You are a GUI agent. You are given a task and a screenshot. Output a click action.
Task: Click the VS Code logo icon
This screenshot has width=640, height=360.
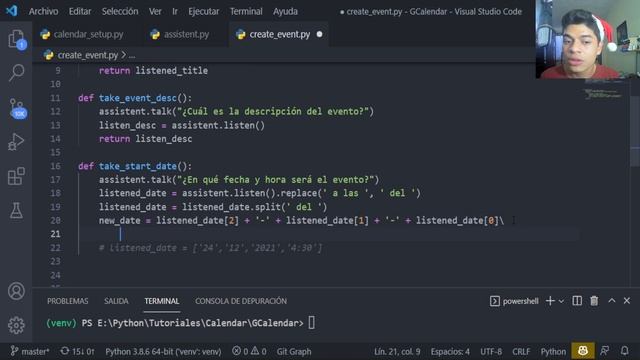[11, 11]
